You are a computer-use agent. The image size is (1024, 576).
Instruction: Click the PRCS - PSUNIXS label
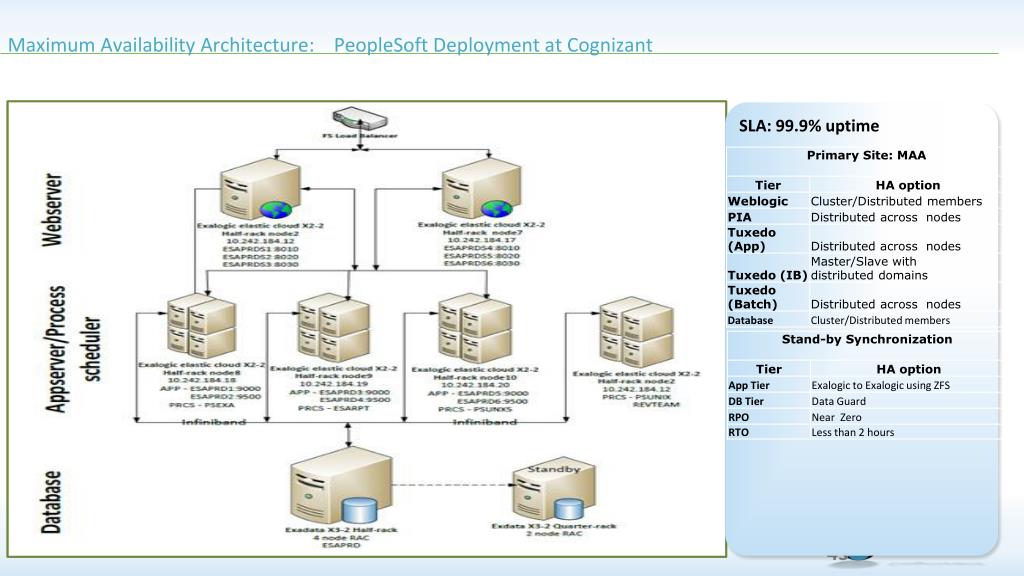coord(475,409)
